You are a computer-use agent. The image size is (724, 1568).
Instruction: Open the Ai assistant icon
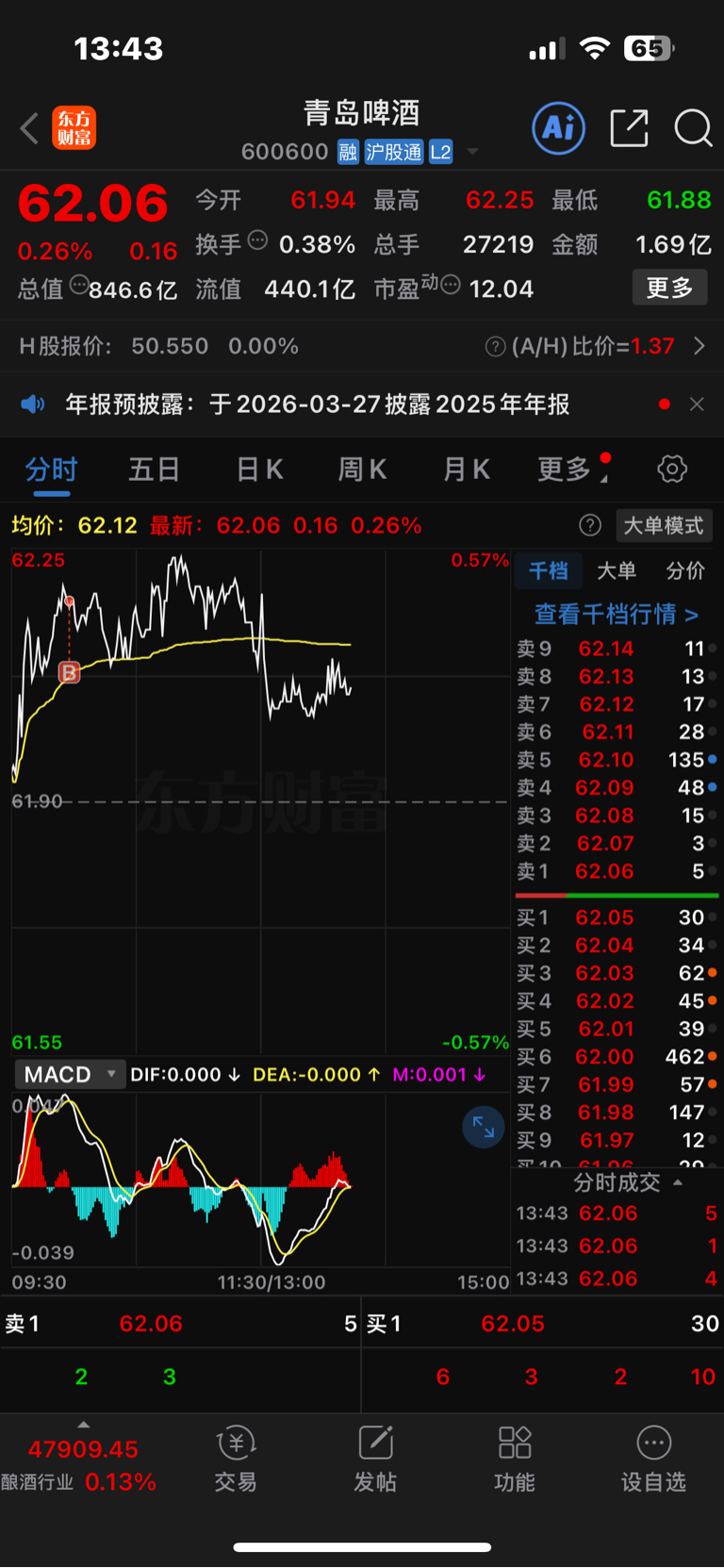pyautogui.click(x=559, y=127)
